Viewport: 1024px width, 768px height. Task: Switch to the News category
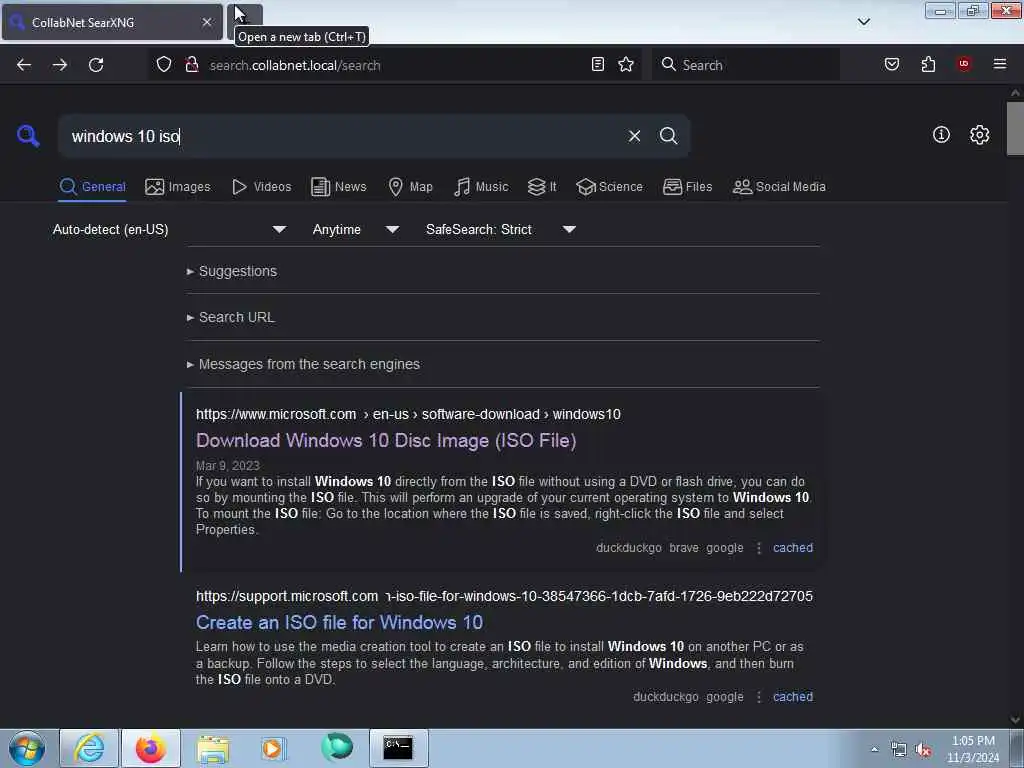(x=338, y=187)
